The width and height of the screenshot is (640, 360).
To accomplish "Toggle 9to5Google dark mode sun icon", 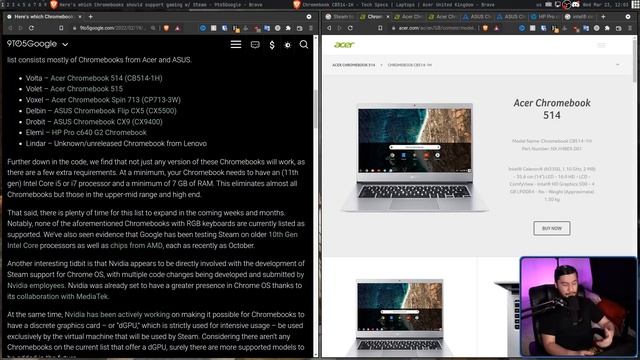I will (x=288, y=45).
